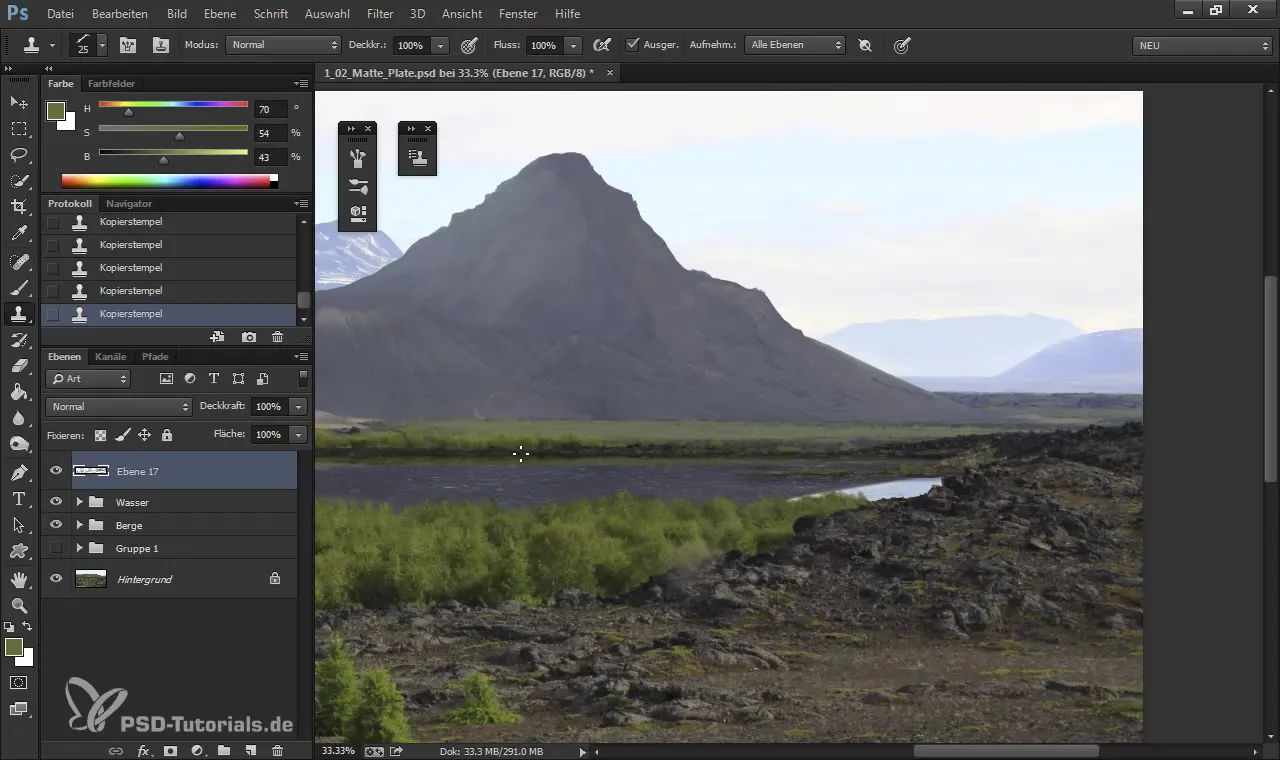This screenshot has width=1280, height=760.
Task: Select the History Brush tool
Action: coord(19,340)
